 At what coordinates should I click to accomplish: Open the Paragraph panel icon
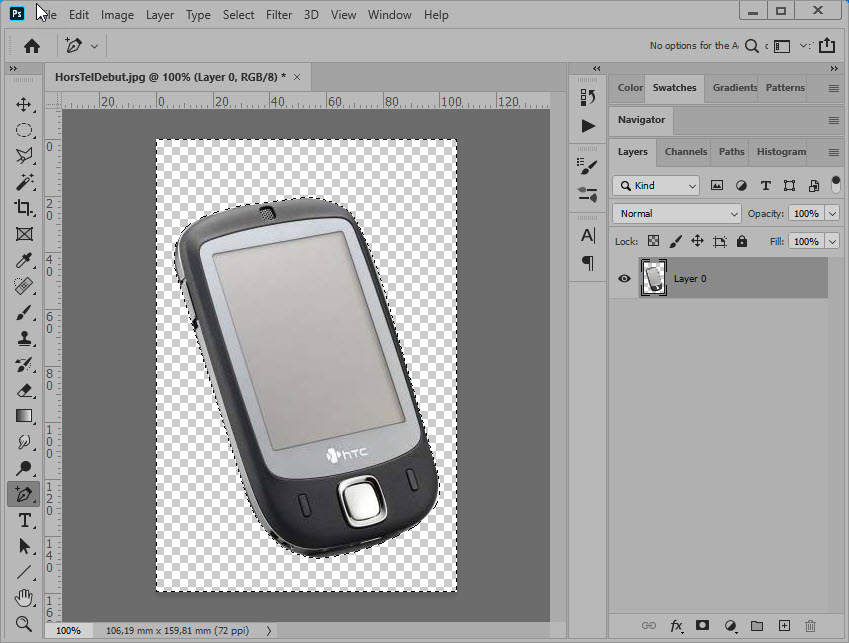point(587,263)
